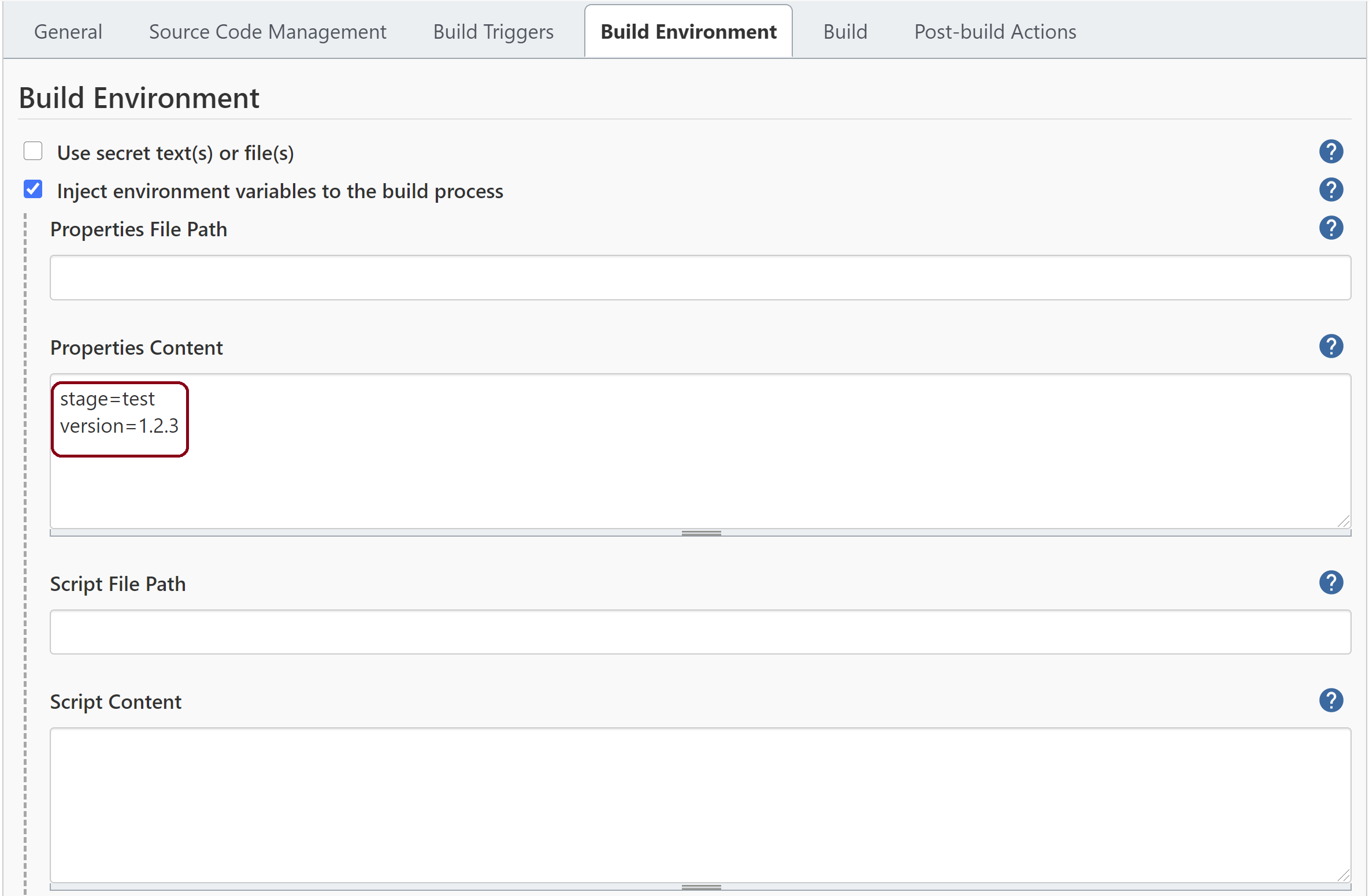Grab the Script Content textarea resize bar
Image resolution: width=1369 pixels, height=896 pixels.
pyautogui.click(x=700, y=887)
